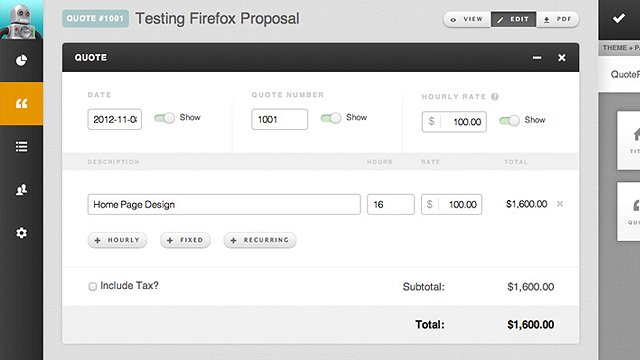The height and width of the screenshot is (360, 640).
Task: Open the settings gear icon
Action: coord(21,233)
